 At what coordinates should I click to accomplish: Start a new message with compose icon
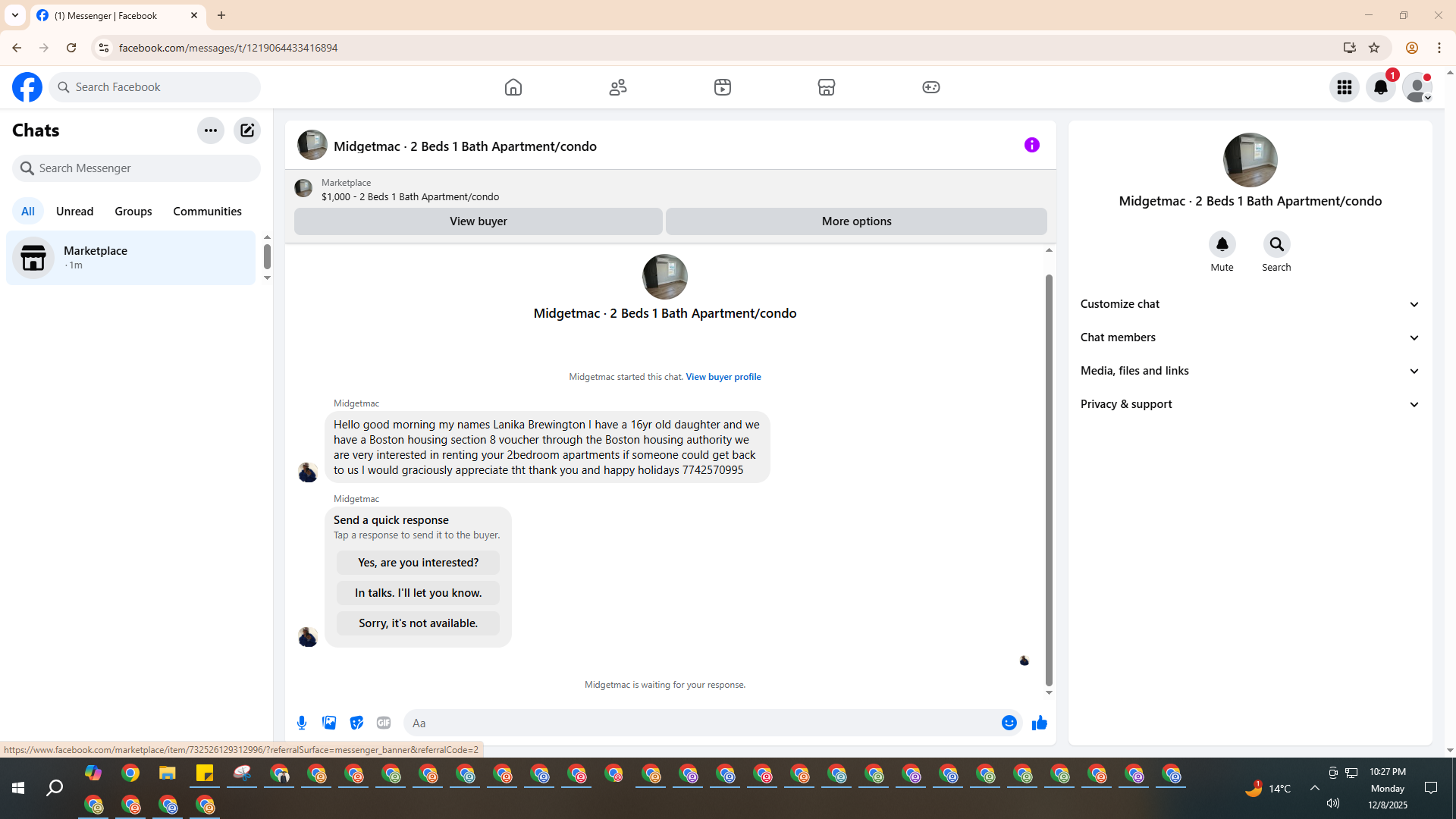247,130
